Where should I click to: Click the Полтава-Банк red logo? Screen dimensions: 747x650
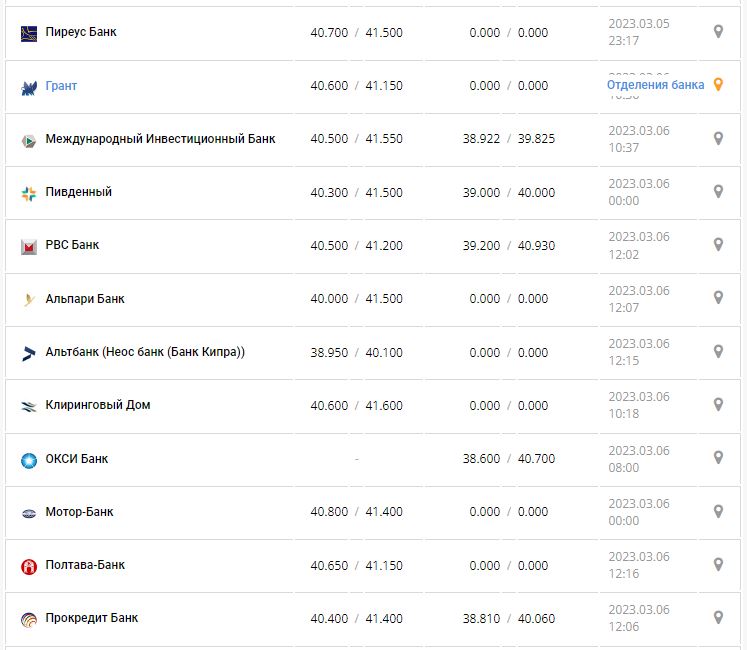point(28,566)
